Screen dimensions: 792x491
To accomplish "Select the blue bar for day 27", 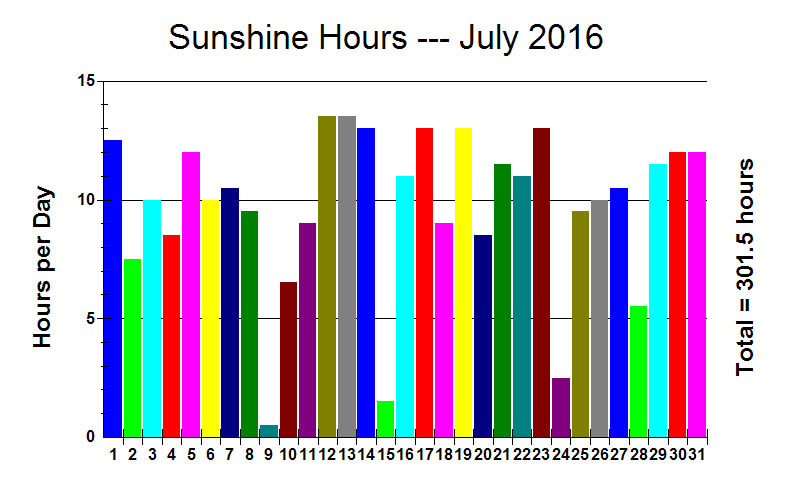I will click(x=619, y=313).
